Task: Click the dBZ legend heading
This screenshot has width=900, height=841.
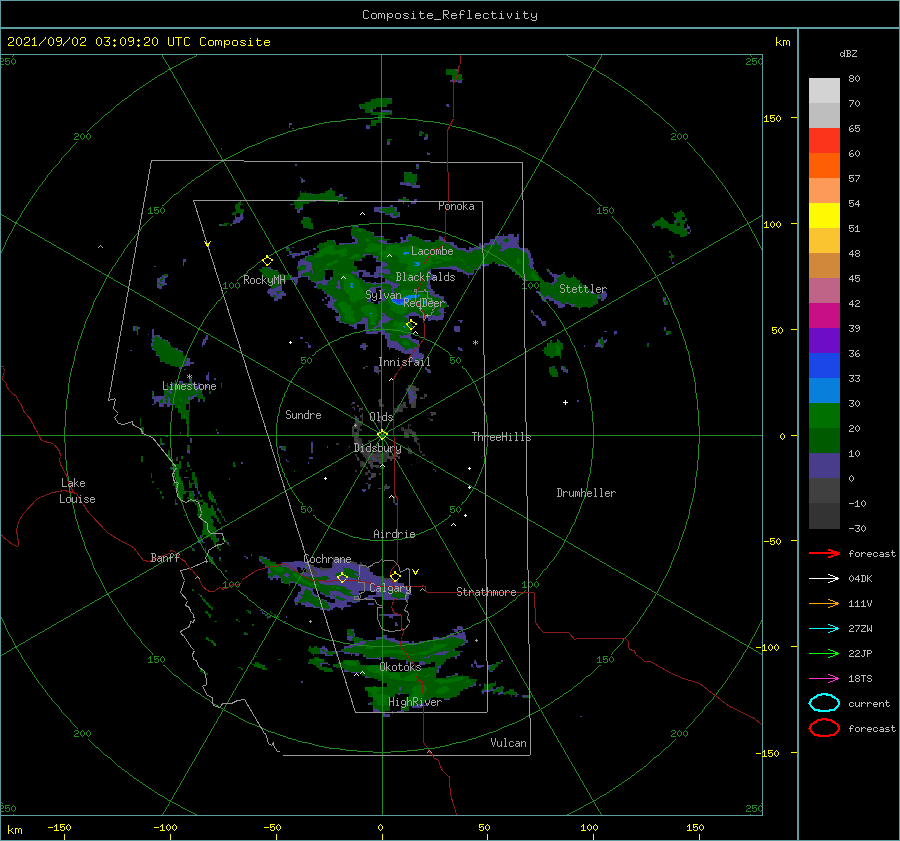Action: pos(848,53)
